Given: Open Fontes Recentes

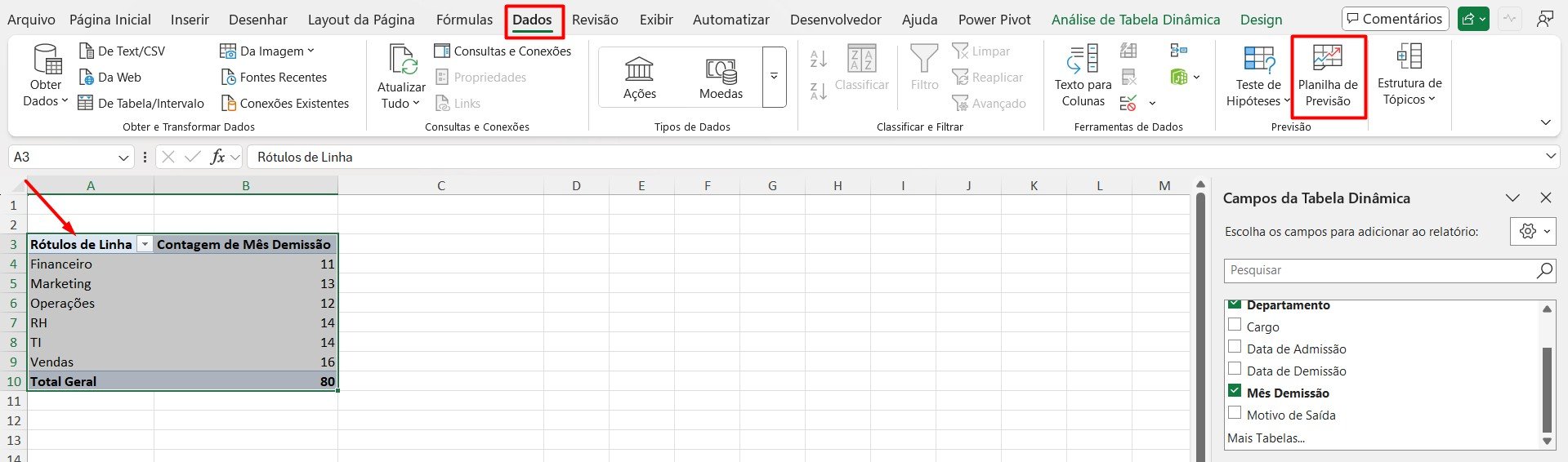Looking at the screenshot, I should pos(274,77).
